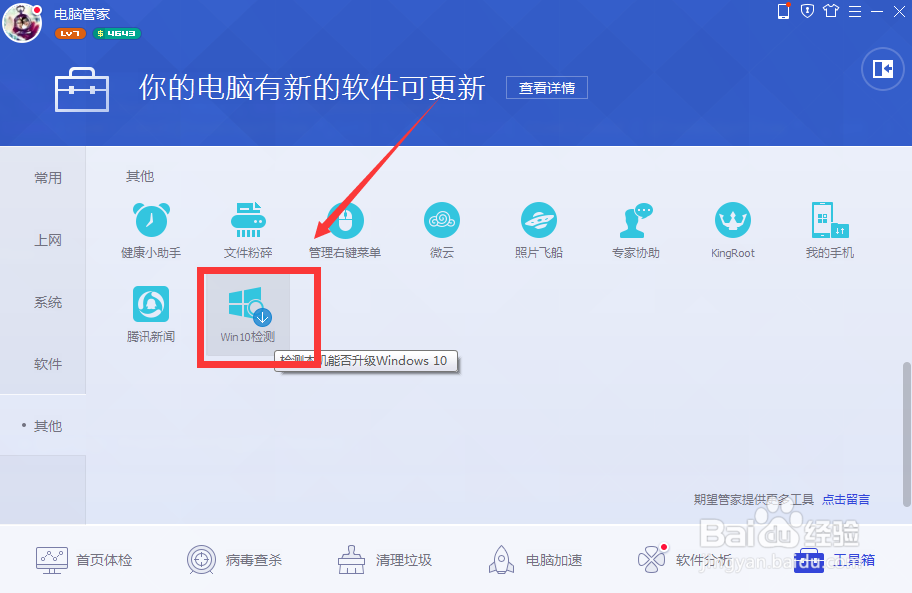
Task: Go to 软件分析 in bottom bar
Action: pyautogui.click(x=685, y=560)
